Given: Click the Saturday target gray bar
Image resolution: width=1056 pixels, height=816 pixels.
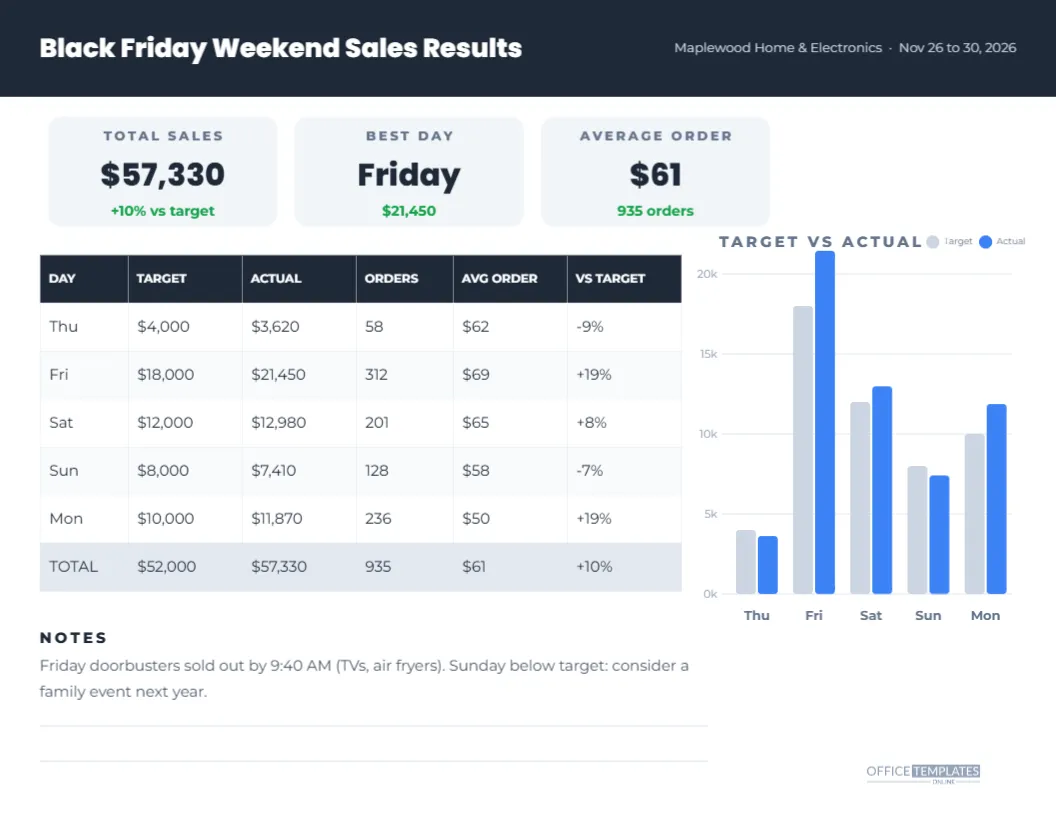Looking at the screenshot, I should [860, 498].
